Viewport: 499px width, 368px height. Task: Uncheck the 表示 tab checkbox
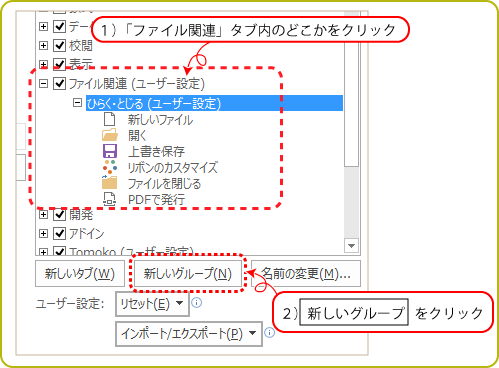[x=60, y=64]
